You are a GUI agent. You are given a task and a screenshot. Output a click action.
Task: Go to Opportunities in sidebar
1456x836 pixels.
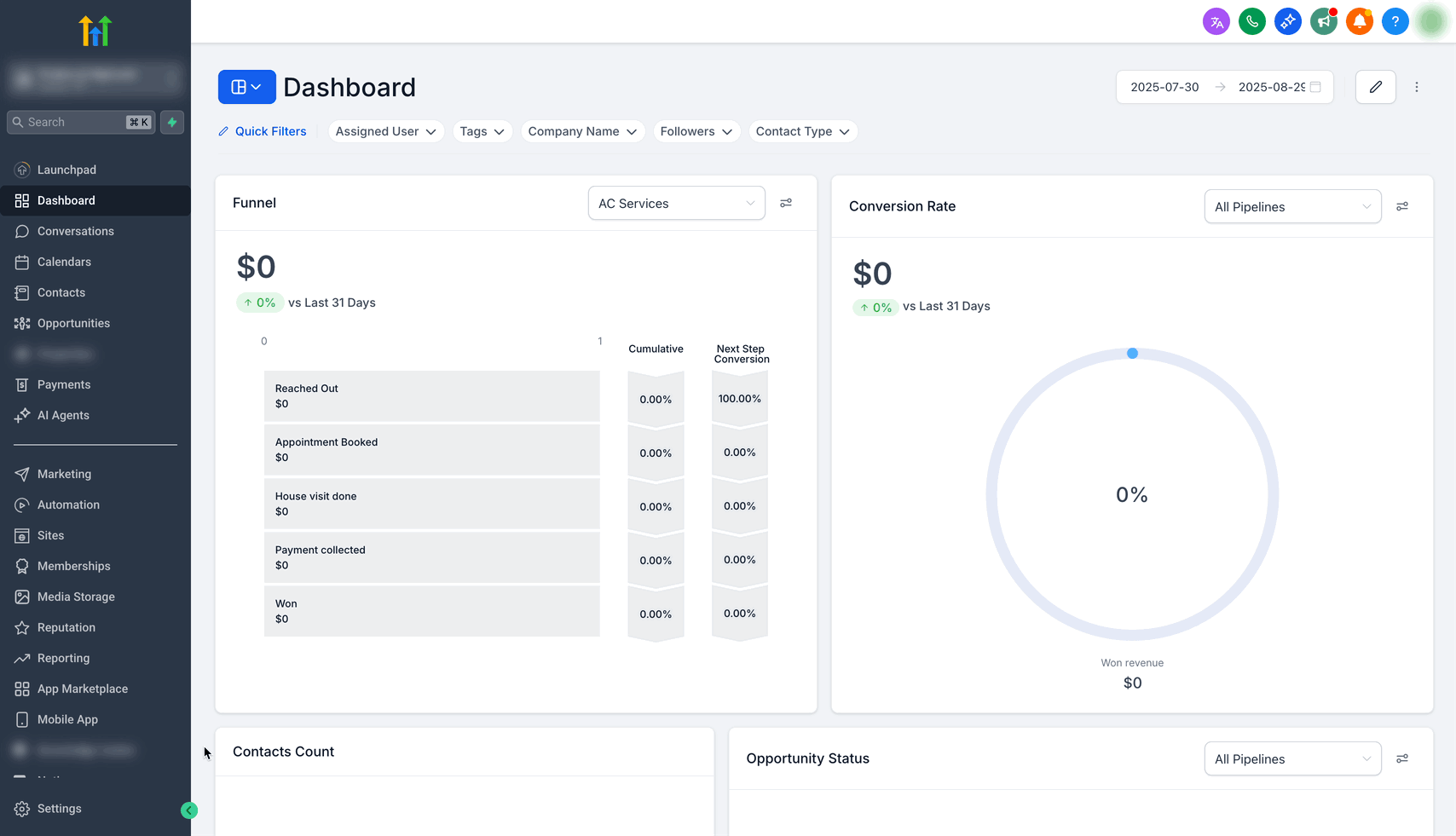[x=73, y=323]
